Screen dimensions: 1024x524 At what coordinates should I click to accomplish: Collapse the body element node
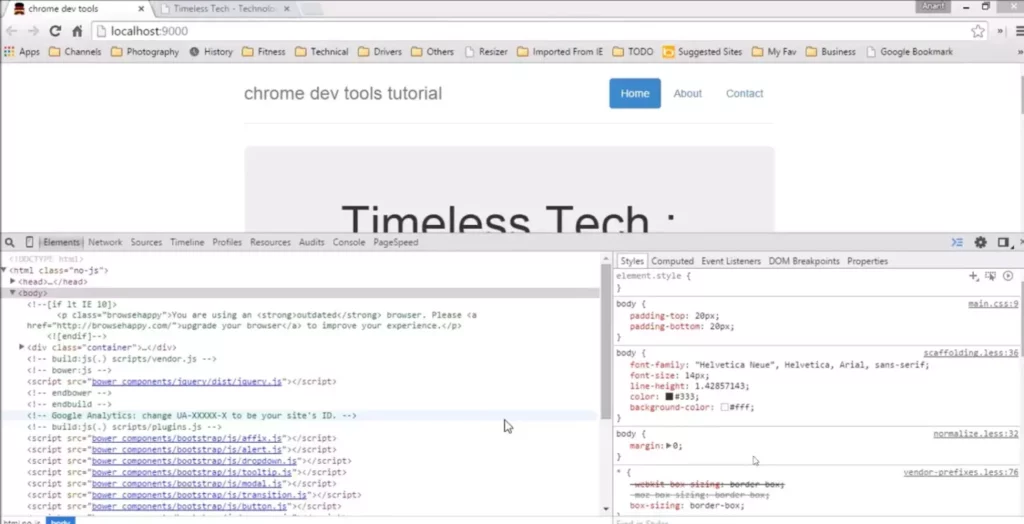coord(13,293)
